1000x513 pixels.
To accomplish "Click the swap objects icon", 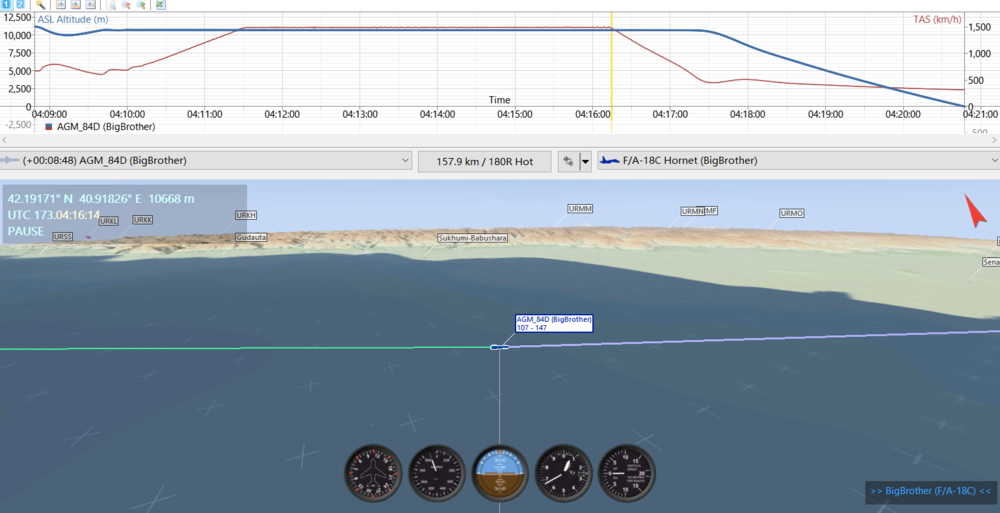I will pos(568,161).
